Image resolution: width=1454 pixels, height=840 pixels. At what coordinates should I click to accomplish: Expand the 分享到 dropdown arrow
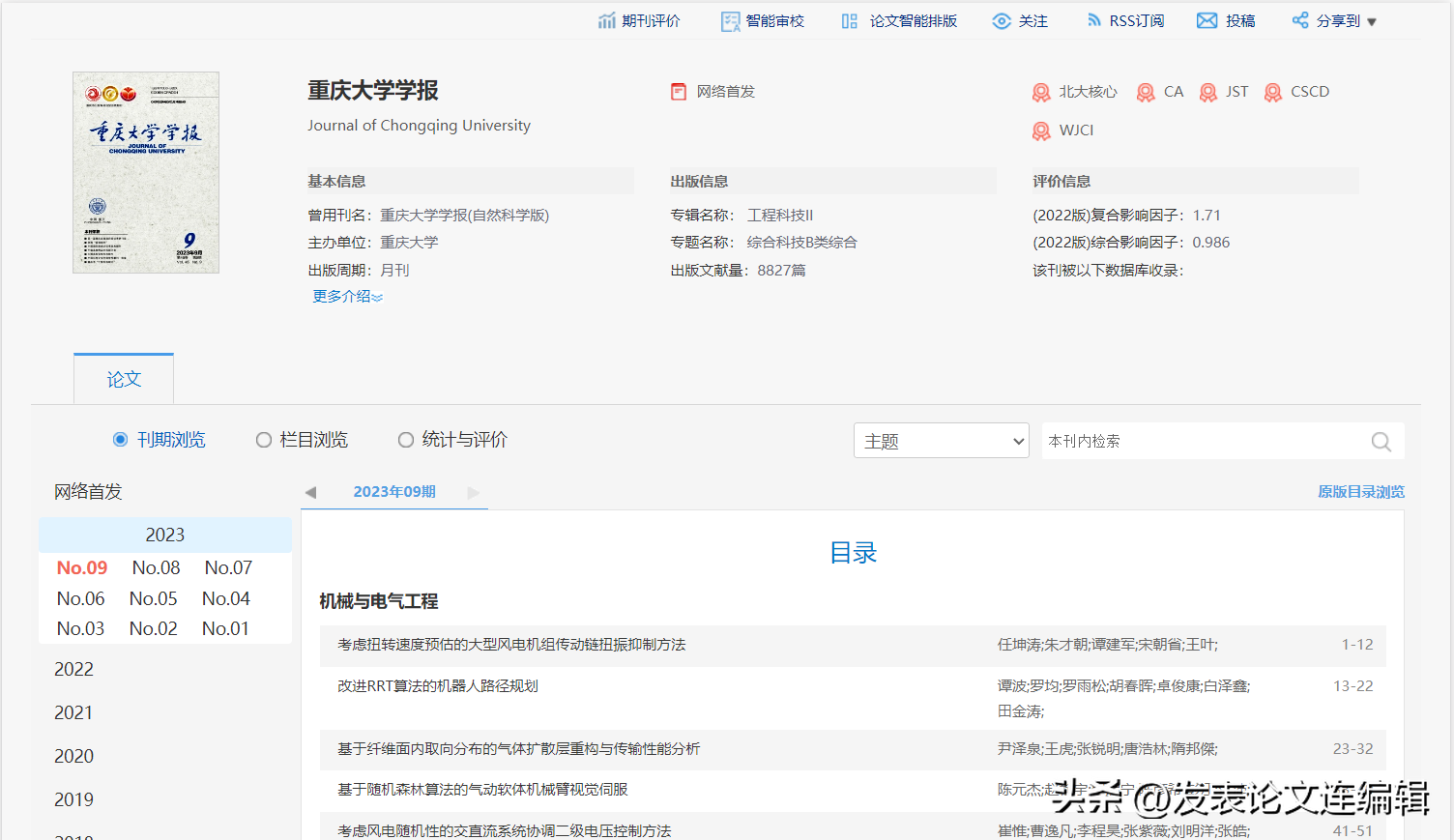1372,22
